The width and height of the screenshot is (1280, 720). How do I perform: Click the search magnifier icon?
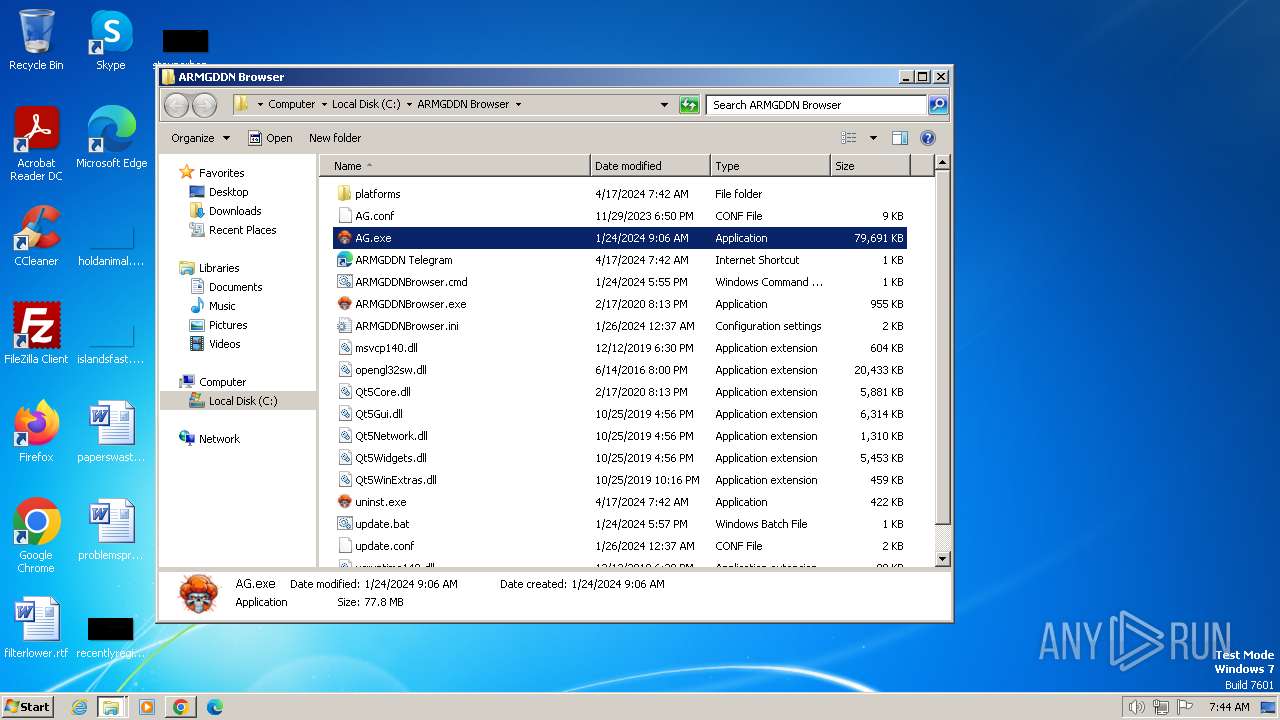(937, 104)
